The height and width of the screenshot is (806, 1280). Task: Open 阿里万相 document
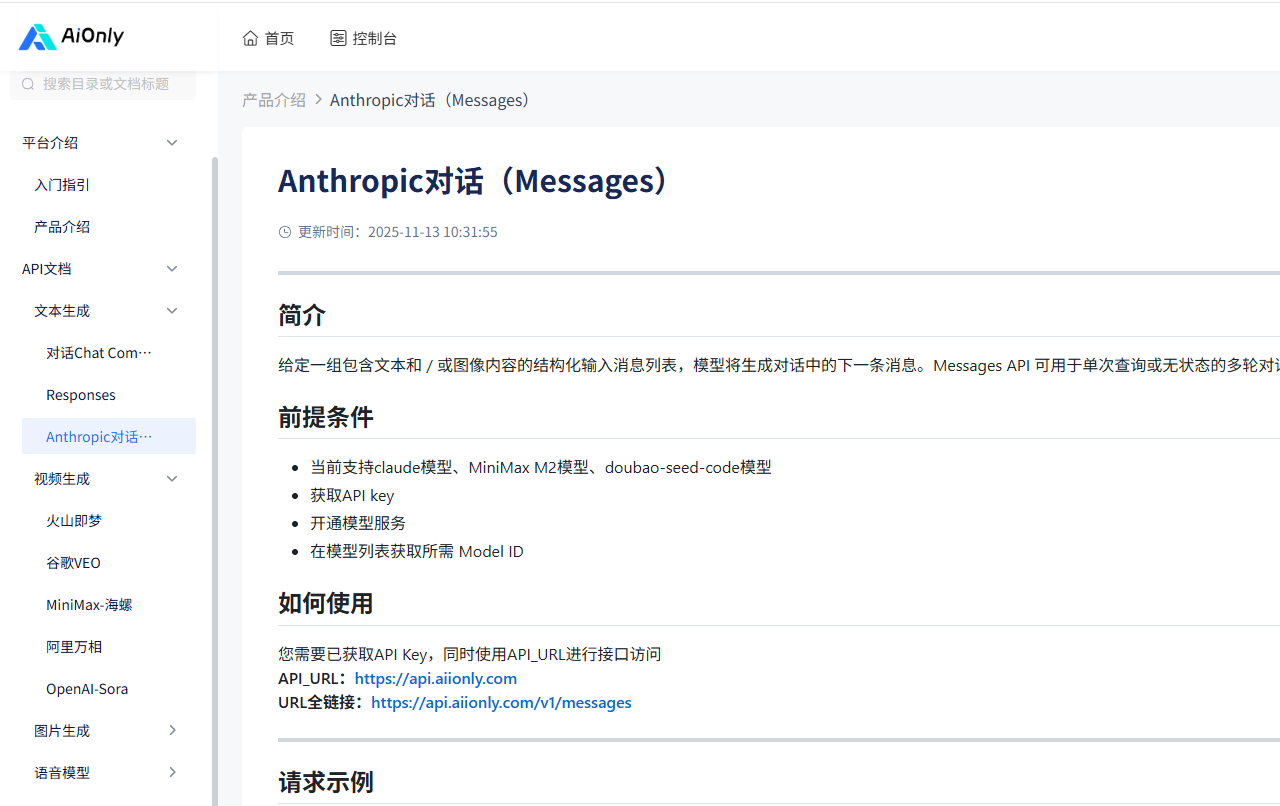click(74, 647)
